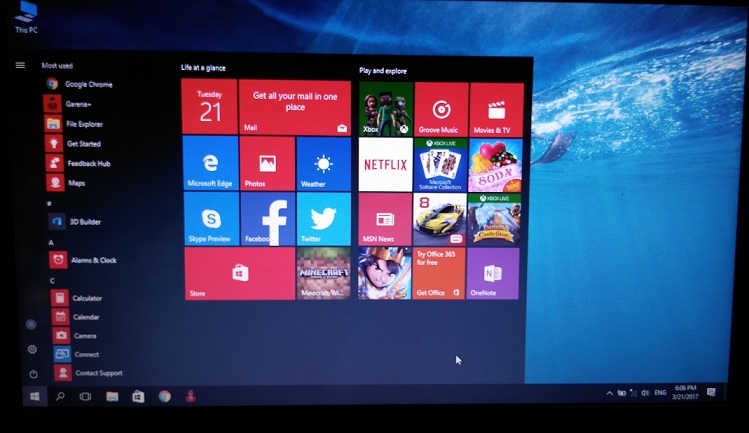Open Alarms & Clock app
Image resolution: width=749 pixels, height=433 pixels.
coord(84,260)
